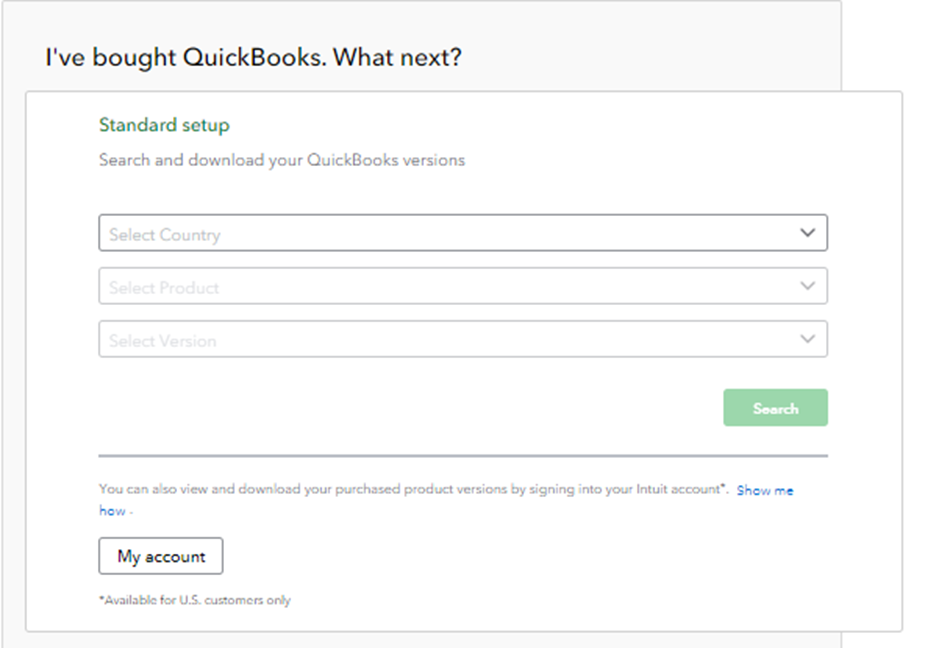Open the Select Version dropdown
Image resolution: width=925 pixels, height=648 pixels.
click(x=462, y=339)
